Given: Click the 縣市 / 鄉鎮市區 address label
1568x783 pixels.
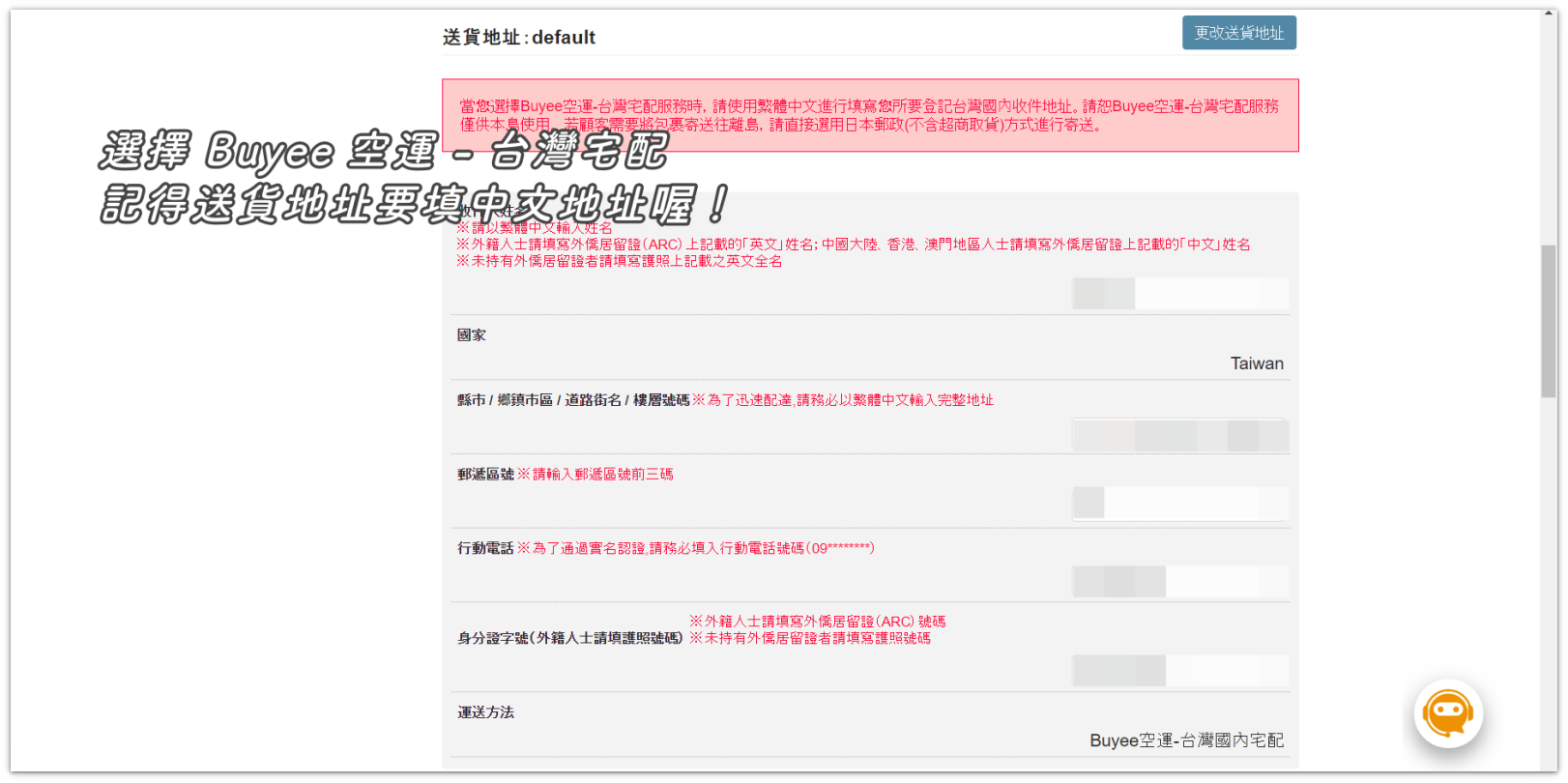Looking at the screenshot, I should coord(573,400).
